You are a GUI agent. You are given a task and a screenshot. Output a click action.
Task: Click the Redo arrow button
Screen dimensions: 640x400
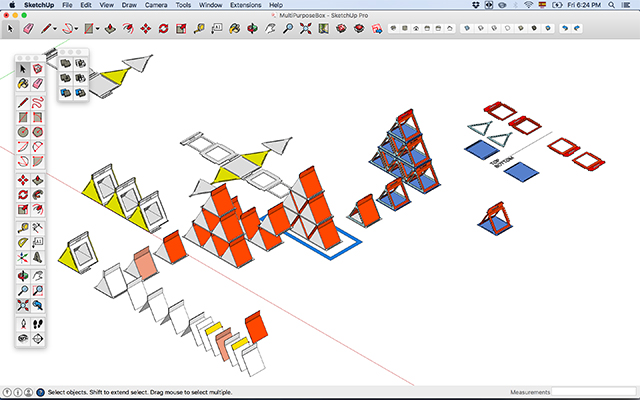[577, 28]
